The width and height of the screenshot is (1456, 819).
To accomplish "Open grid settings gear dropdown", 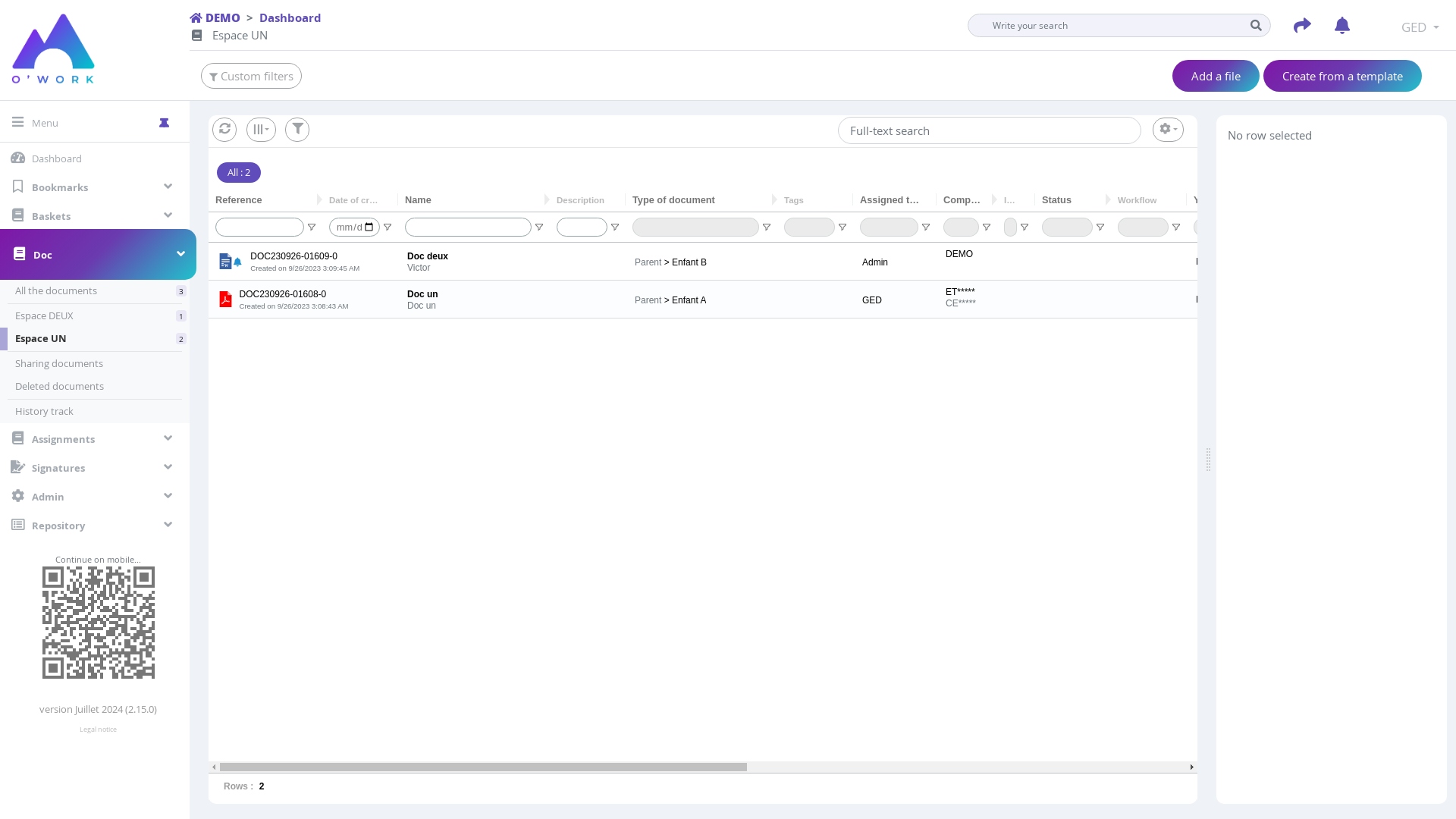I will [x=1168, y=130].
